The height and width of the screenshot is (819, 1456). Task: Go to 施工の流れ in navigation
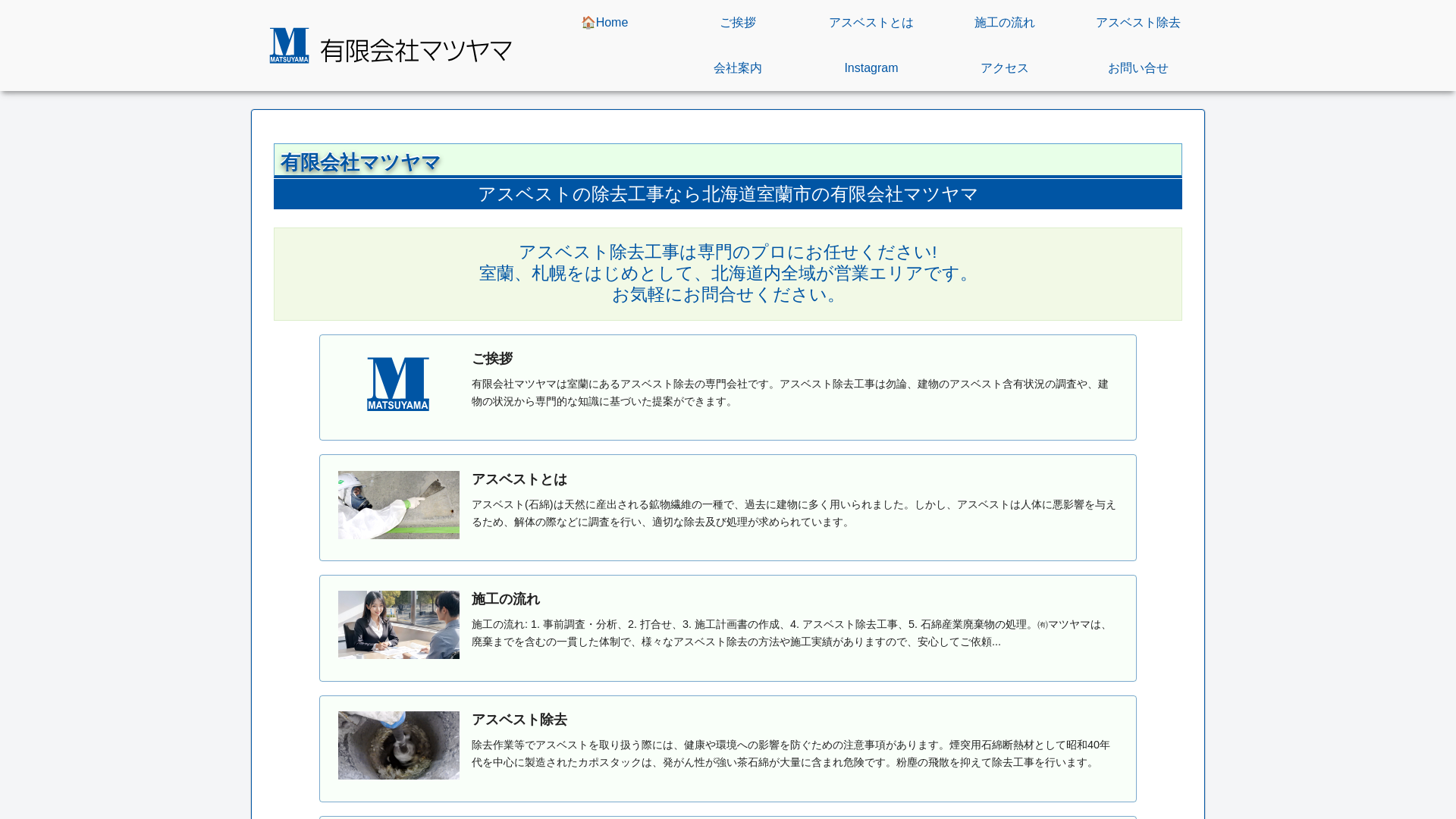click(x=1005, y=23)
